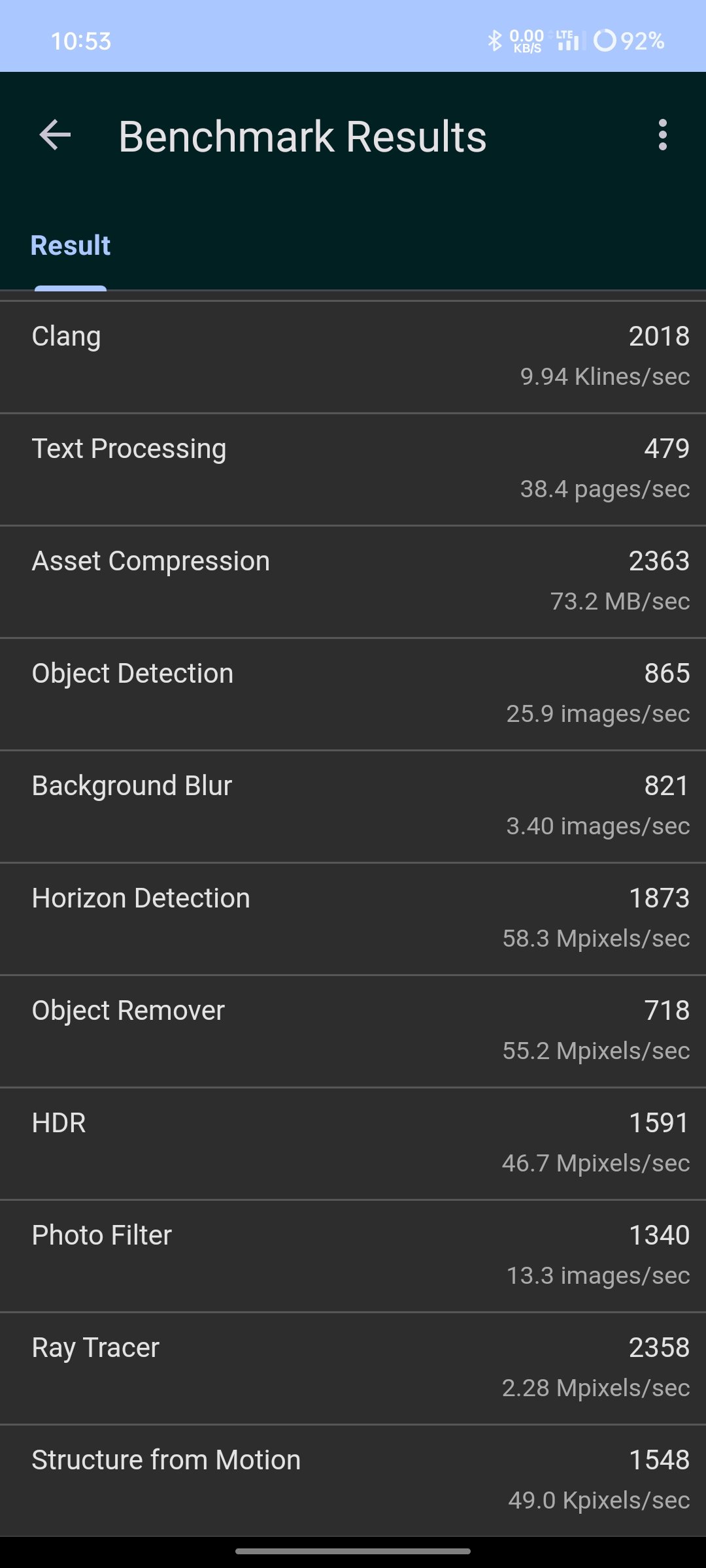Image resolution: width=706 pixels, height=1568 pixels.
Task: Tap the LTE signal strength icon
Action: pyautogui.click(x=567, y=41)
